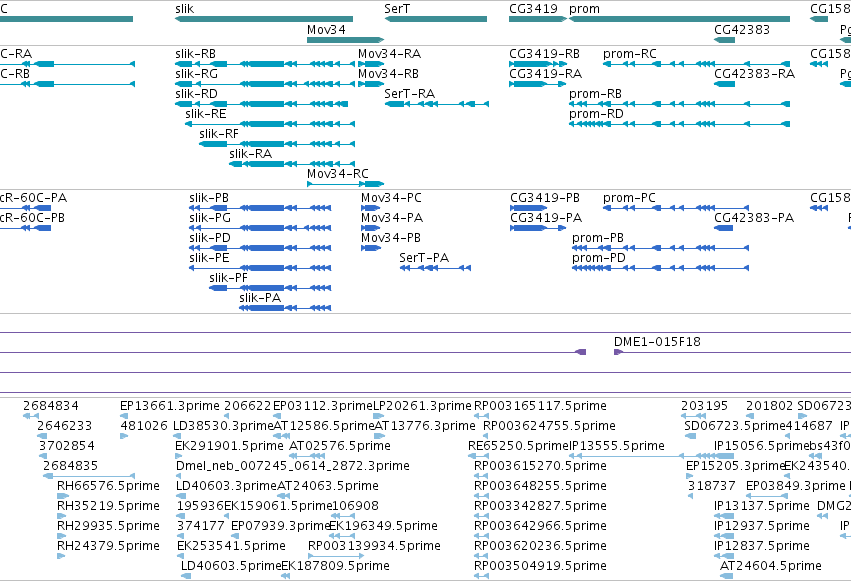Click transcript label prom-RD
851x581 pixels.
pyautogui.click(x=596, y=113)
